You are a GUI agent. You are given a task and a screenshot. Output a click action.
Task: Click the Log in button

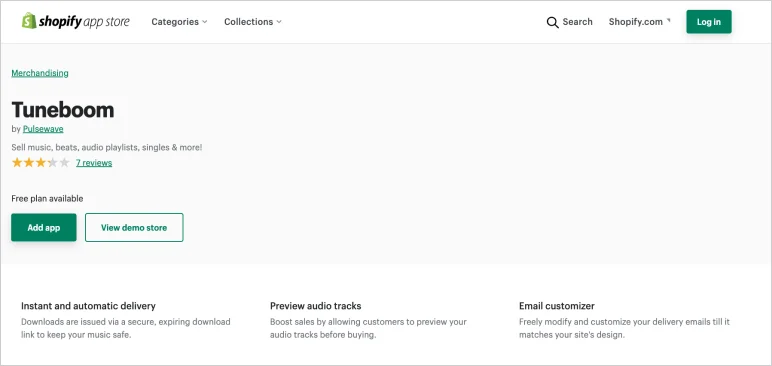tap(709, 22)
